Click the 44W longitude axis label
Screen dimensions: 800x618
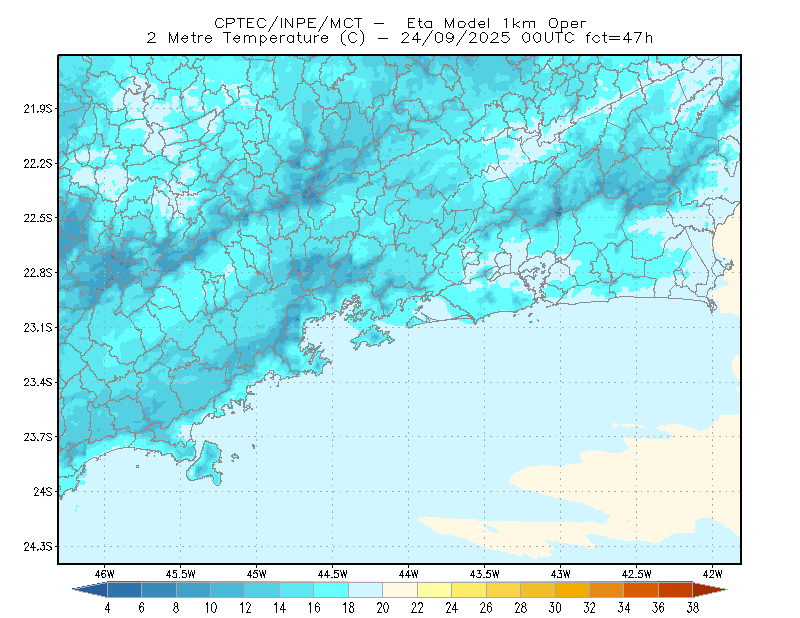409,574
